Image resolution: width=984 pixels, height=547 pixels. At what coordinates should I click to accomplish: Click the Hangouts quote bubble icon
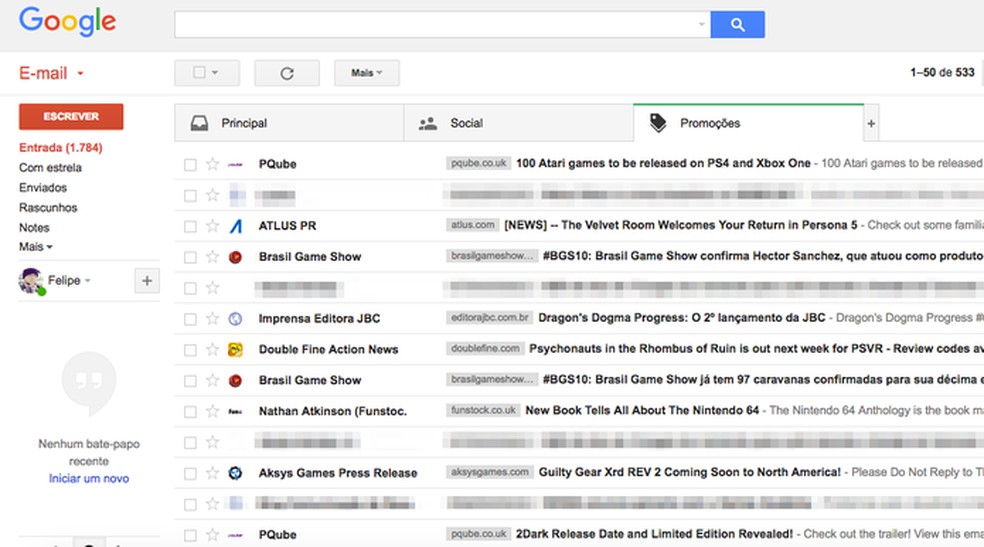pyautogui.click(x=89, y=382)
